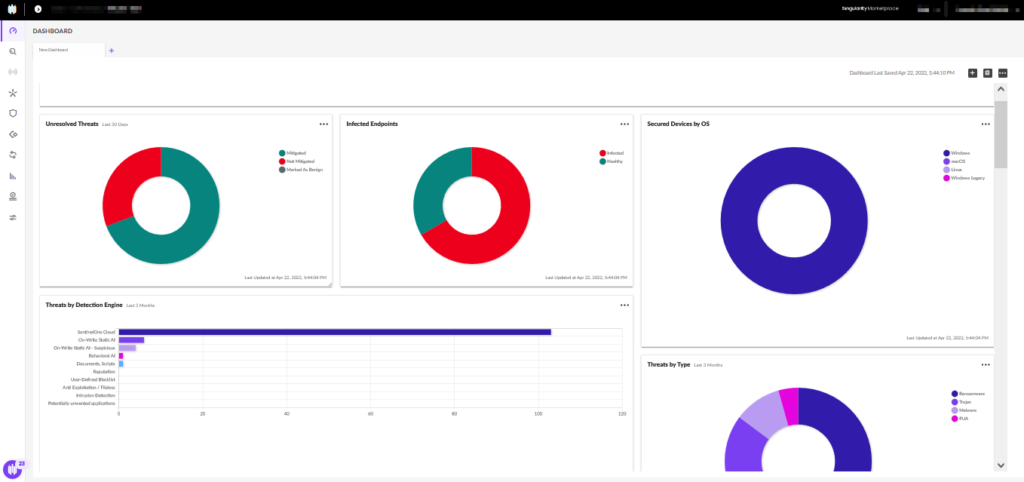
Task: Click the teal Healthy segment of Infected Endpoints
Action: click(x=434, y=186)
